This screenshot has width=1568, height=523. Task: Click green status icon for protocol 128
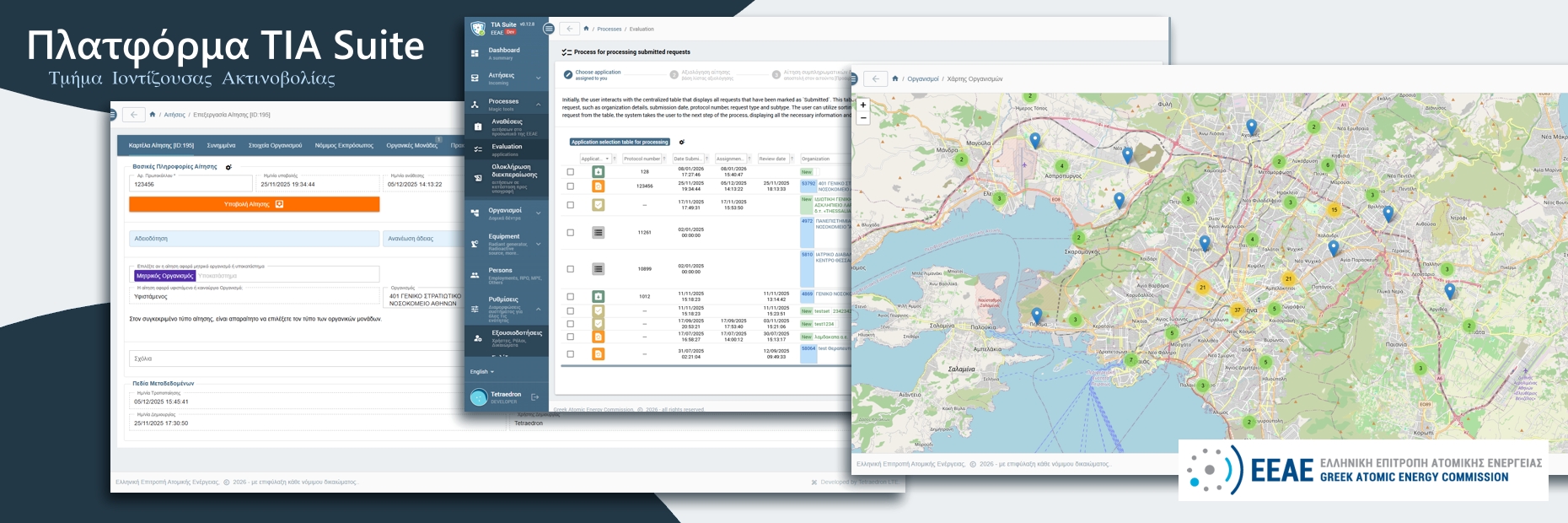(x=599, y=172)
